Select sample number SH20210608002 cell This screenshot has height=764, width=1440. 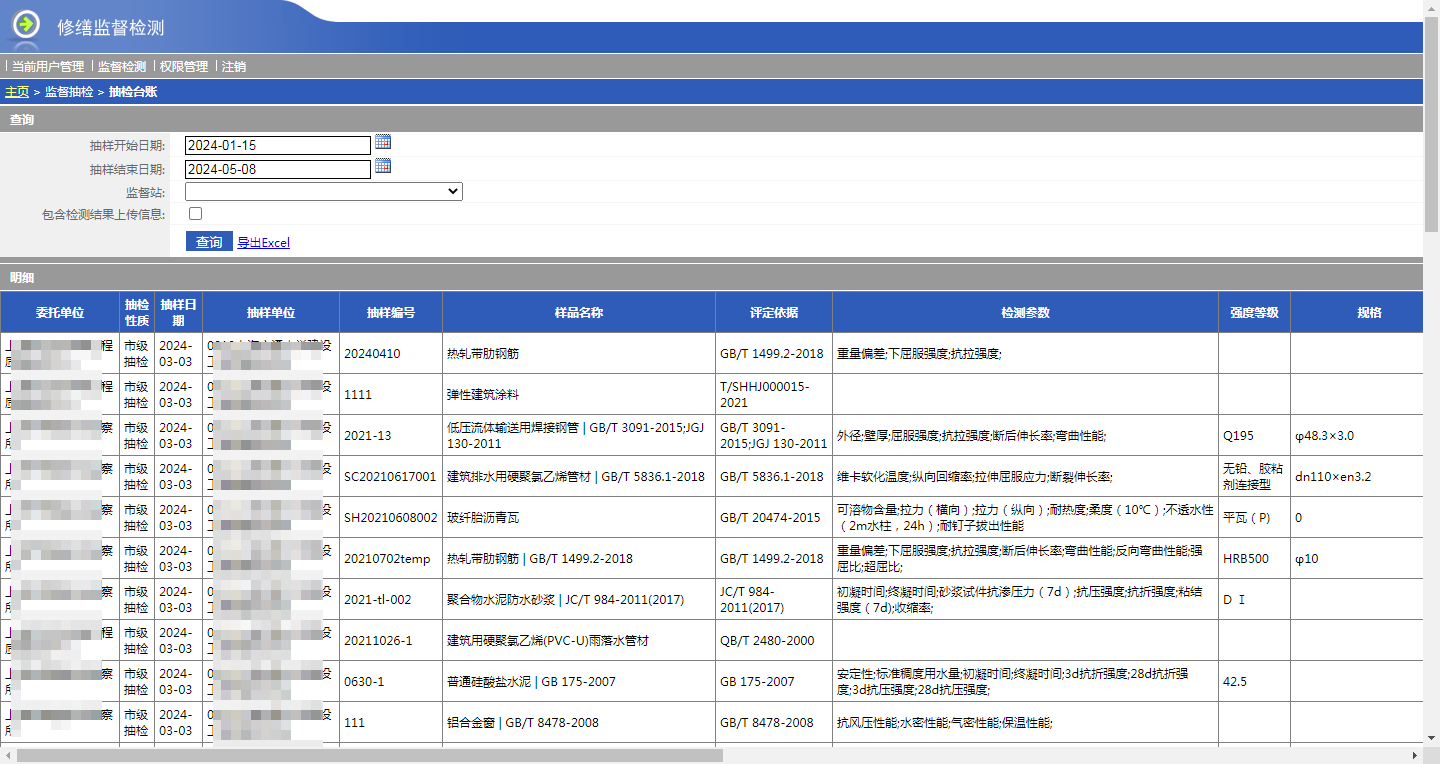point(391,517)
